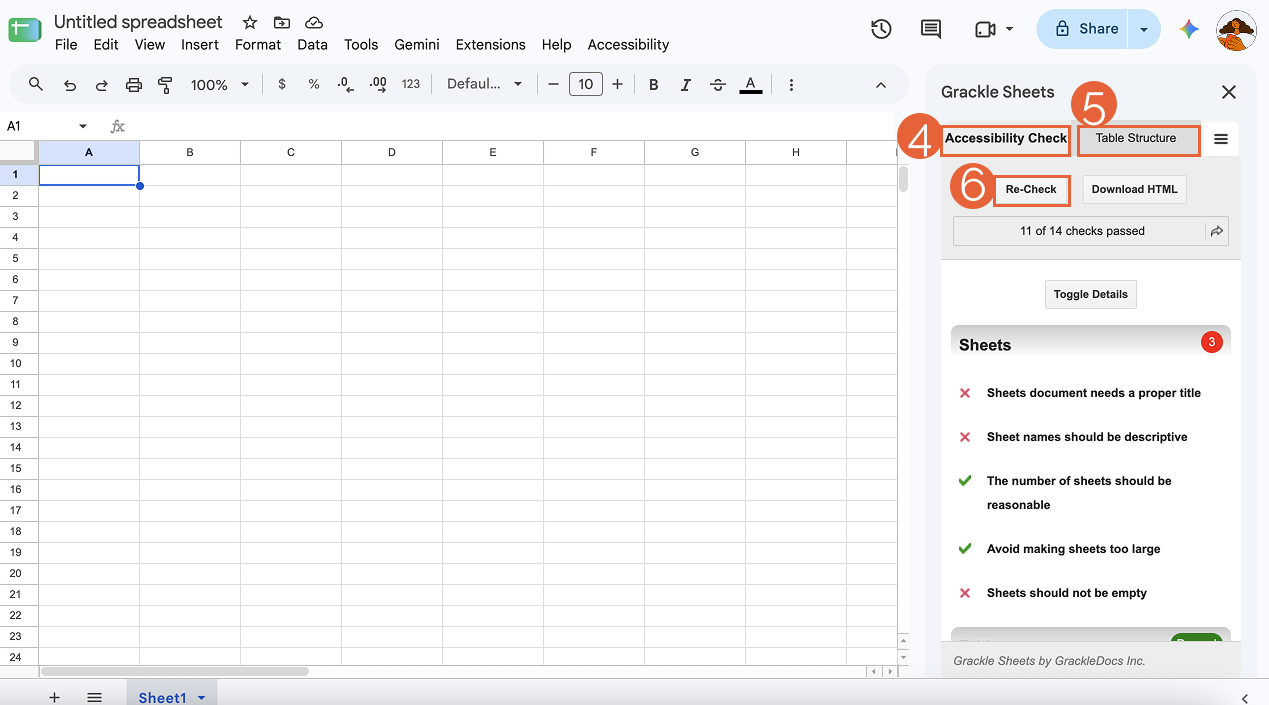The height and width of the screenshot is (705, 1269).
Task: Switch to the Table Structure tab
Action: point(1138,139)
